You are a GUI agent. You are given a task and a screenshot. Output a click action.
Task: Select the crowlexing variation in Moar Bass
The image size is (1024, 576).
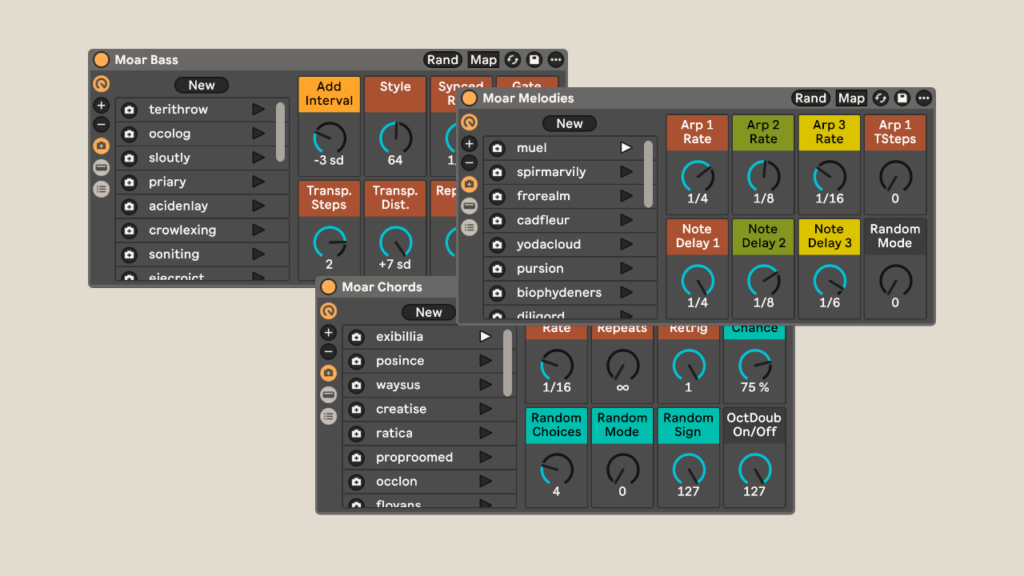[x=182, y=230]
